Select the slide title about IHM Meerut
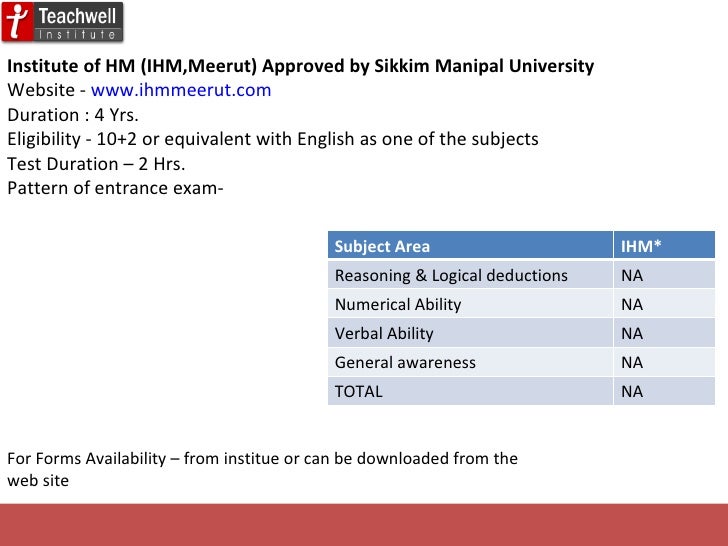The image size is (728, 546). pyautogui.click(x=300, y=66)
